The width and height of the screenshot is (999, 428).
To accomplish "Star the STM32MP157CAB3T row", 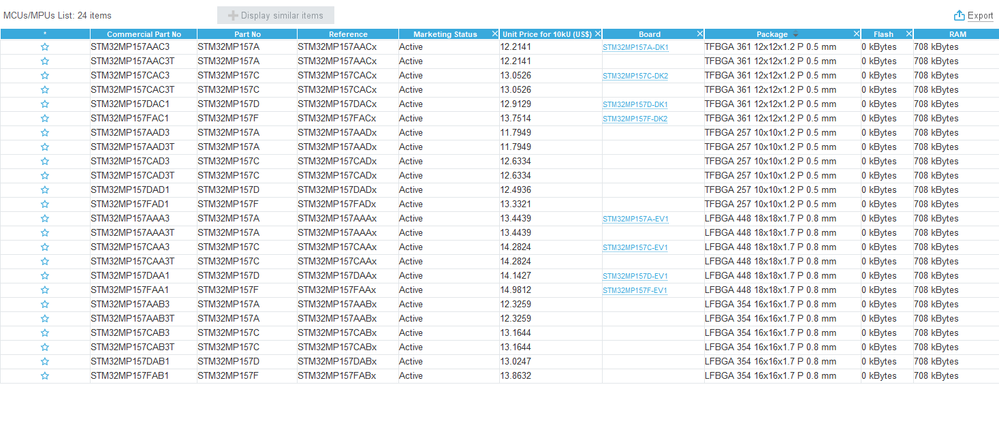I will [45, 348].
